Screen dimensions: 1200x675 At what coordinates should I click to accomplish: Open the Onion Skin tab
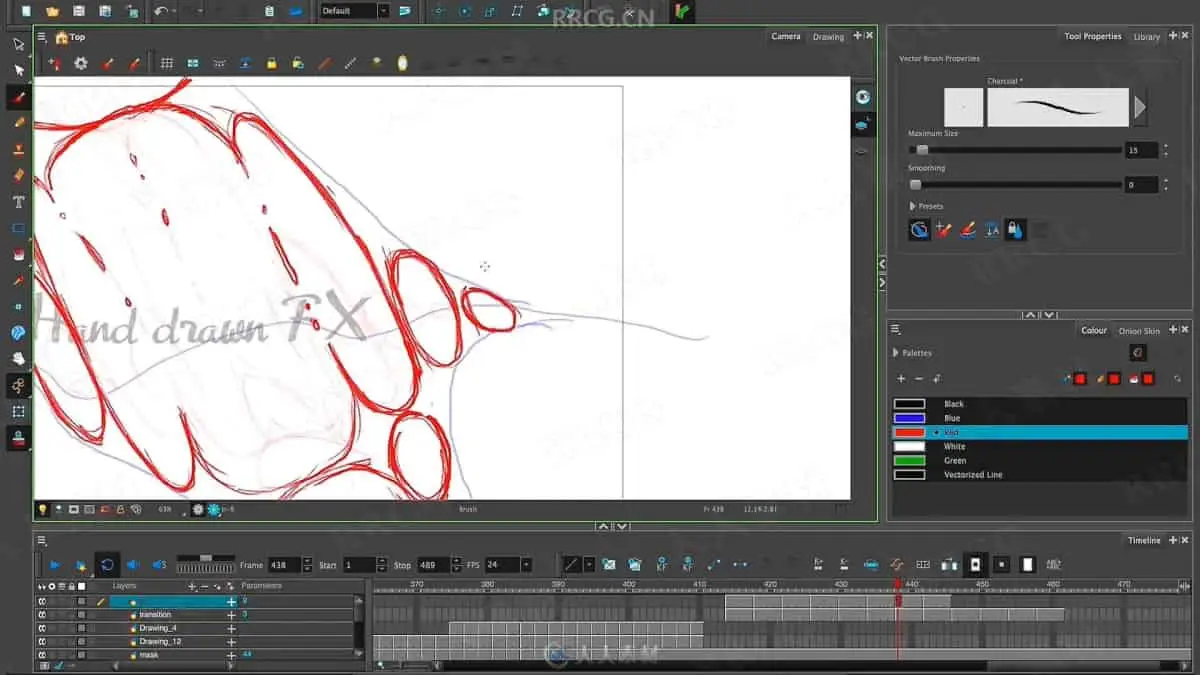coord(1138,331)
